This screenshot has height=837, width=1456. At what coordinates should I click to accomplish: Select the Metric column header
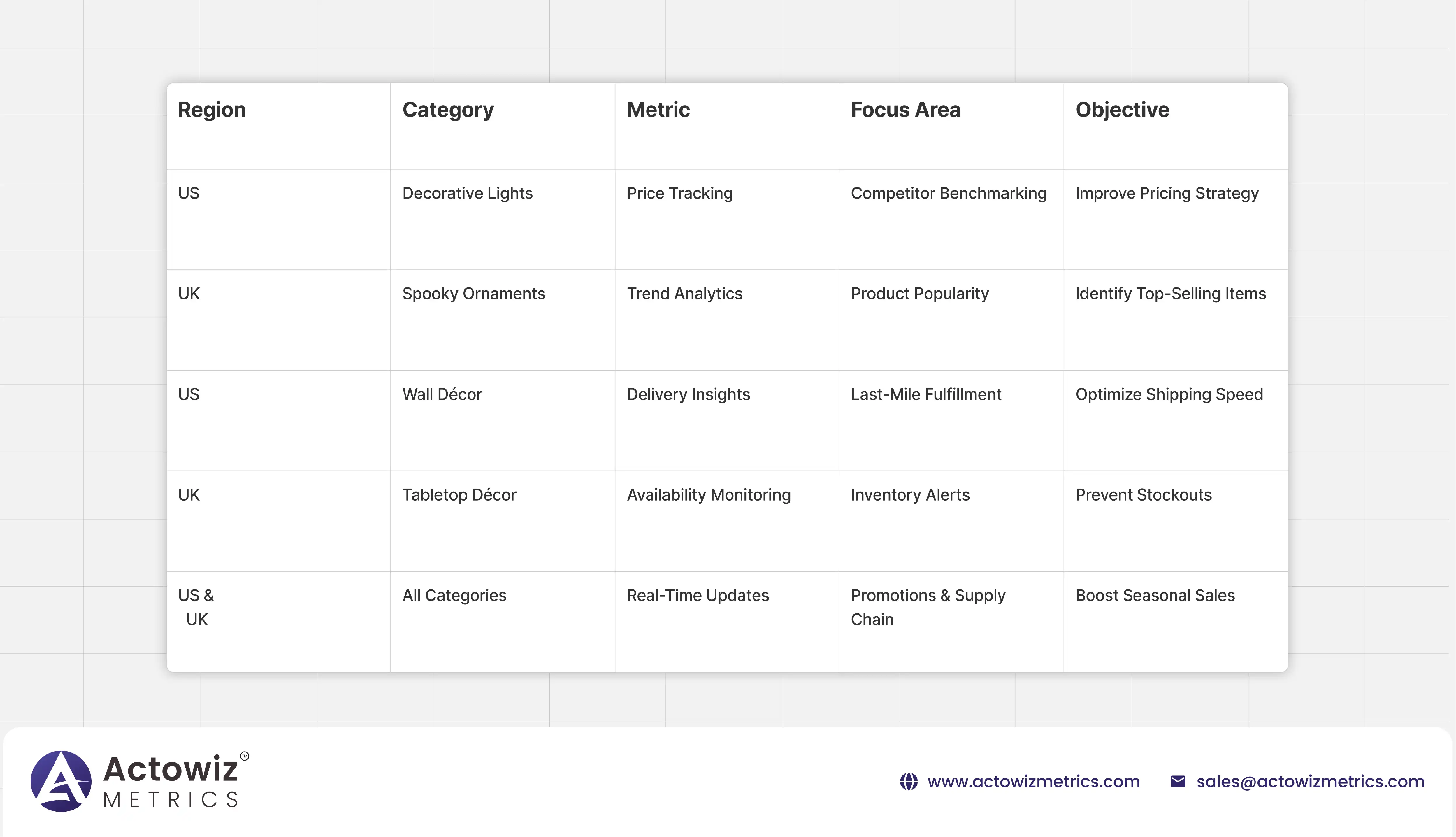[x=658, y=110]
